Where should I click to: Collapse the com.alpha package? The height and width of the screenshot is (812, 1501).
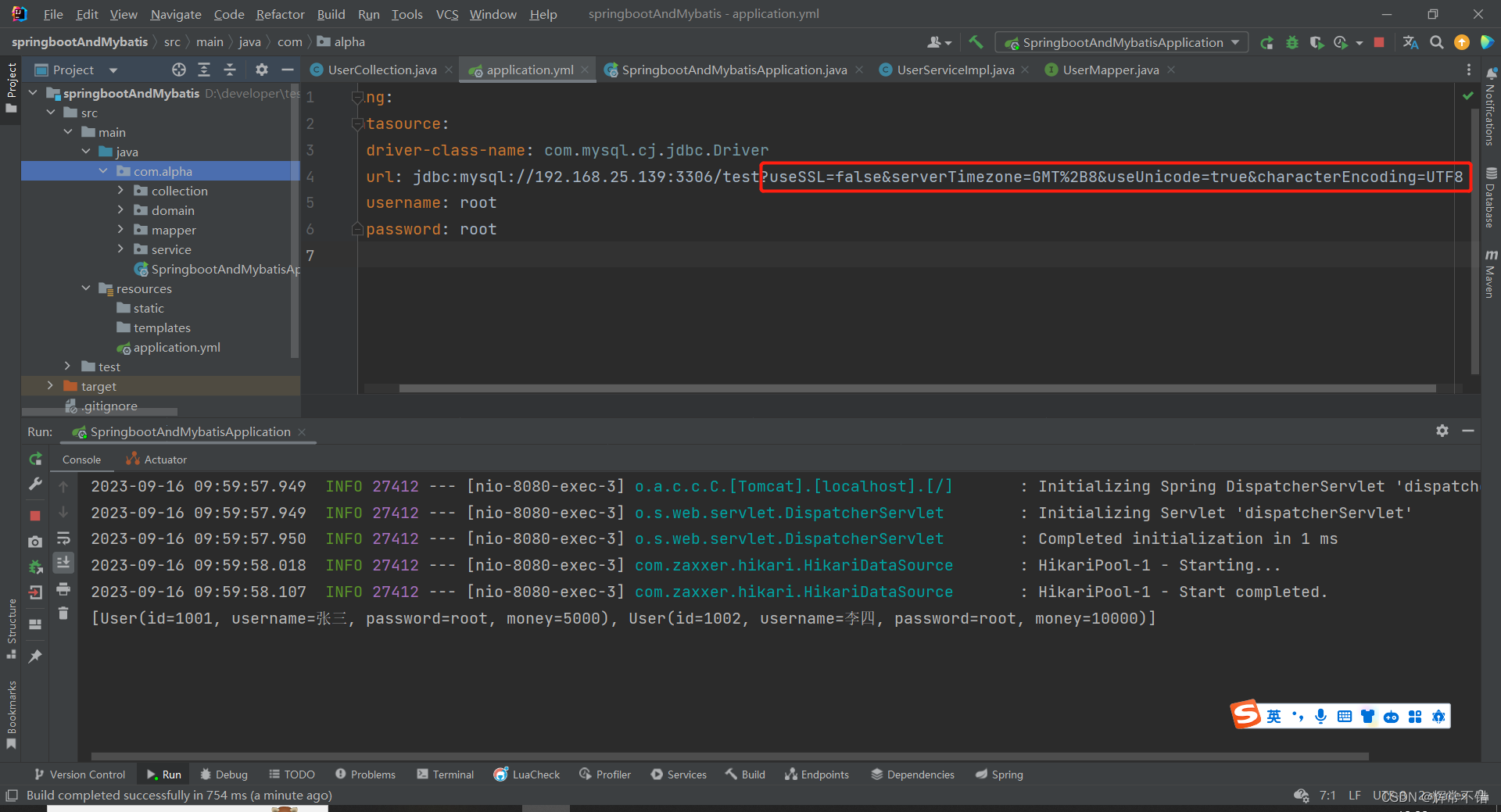click(x=104, y=170)
